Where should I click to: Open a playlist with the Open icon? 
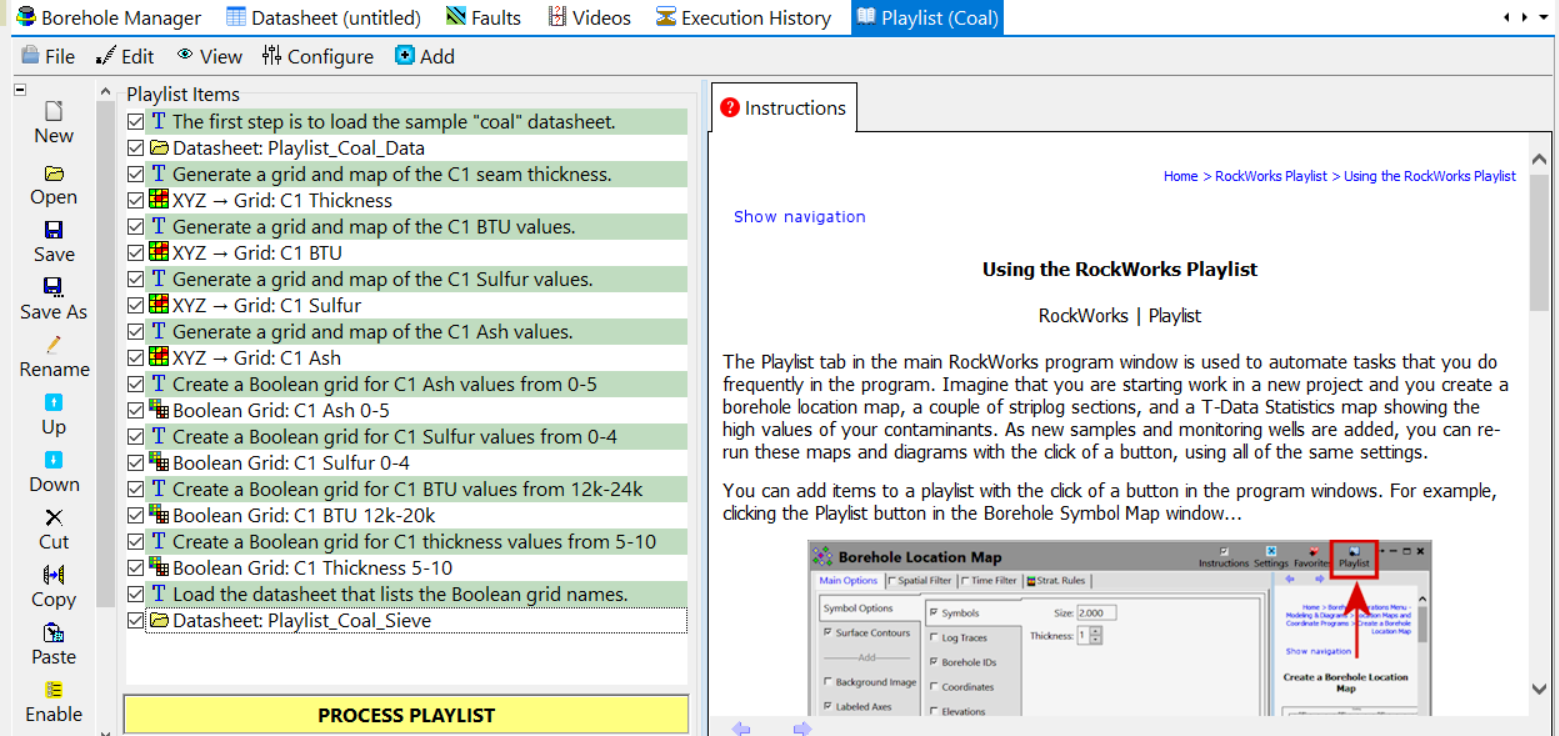pos(54,174)
